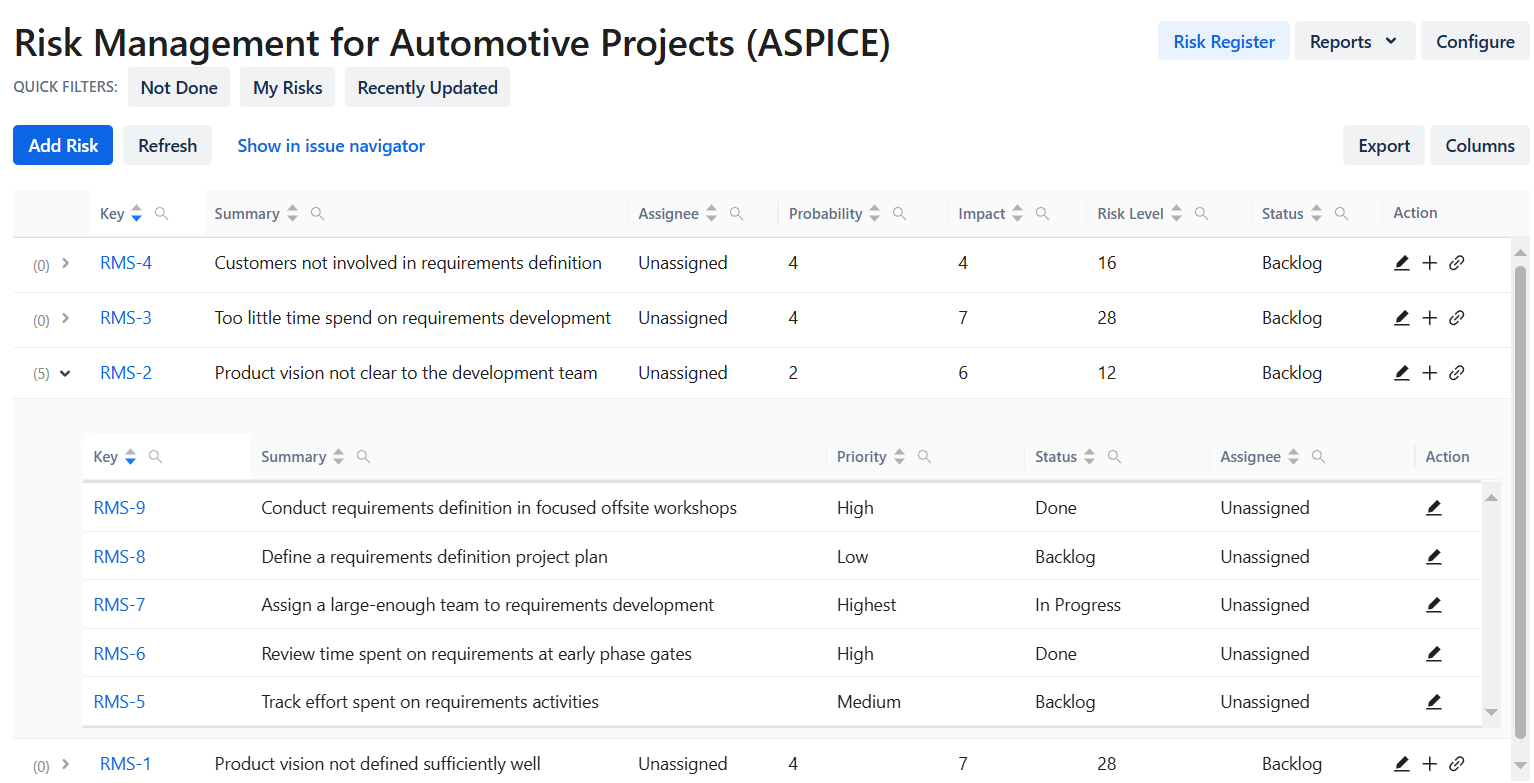The width and height of the screenshot is (1534, 783).
Task: Click the search icon beside Summary column header
Action: (x=317, y=213)
